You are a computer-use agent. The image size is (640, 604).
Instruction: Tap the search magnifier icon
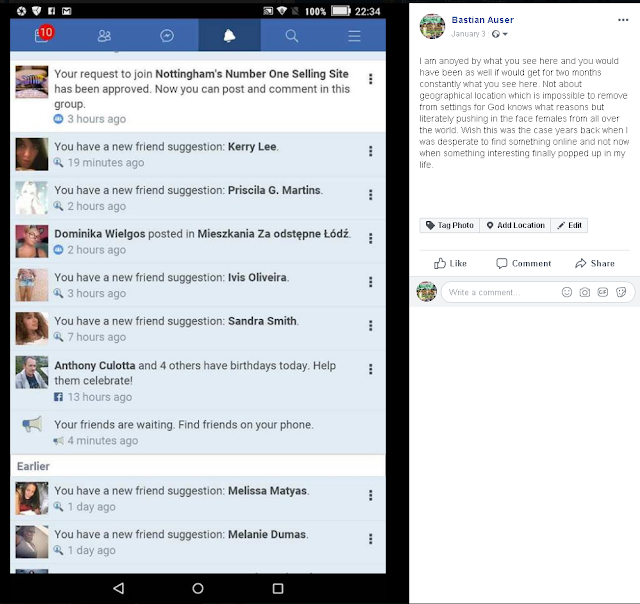[x=292, y=36]
